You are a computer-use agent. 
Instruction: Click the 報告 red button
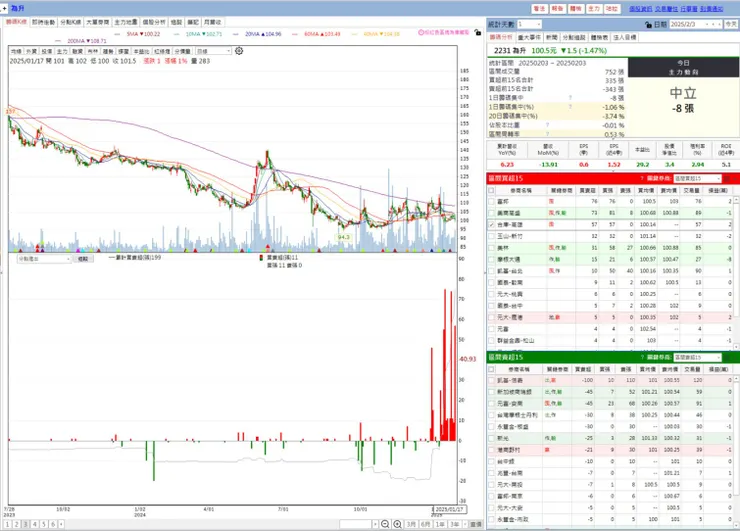click(557, 8)
